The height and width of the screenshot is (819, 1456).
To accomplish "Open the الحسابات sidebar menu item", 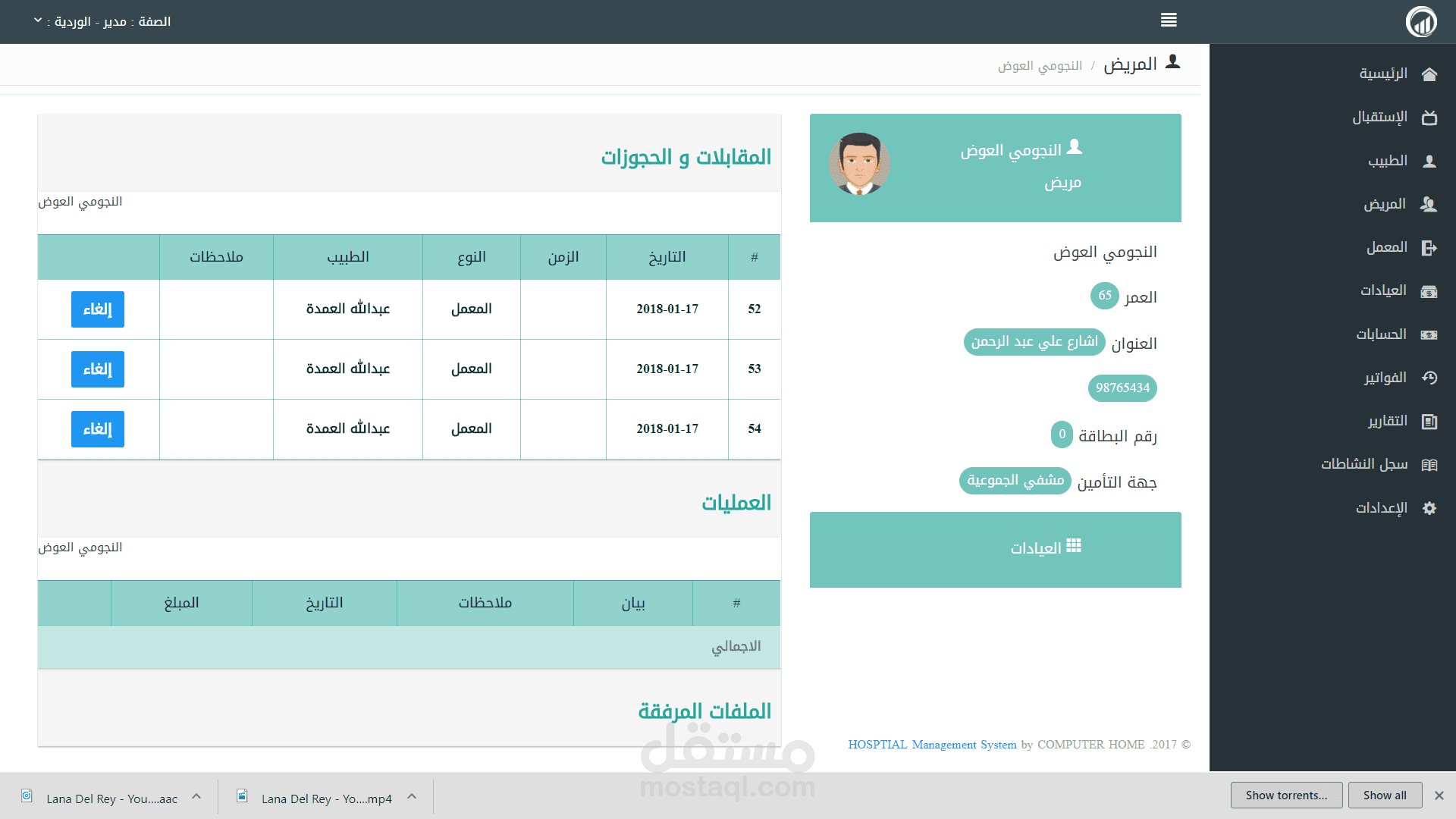I will pyautogui.click(x=1381, y=334).
